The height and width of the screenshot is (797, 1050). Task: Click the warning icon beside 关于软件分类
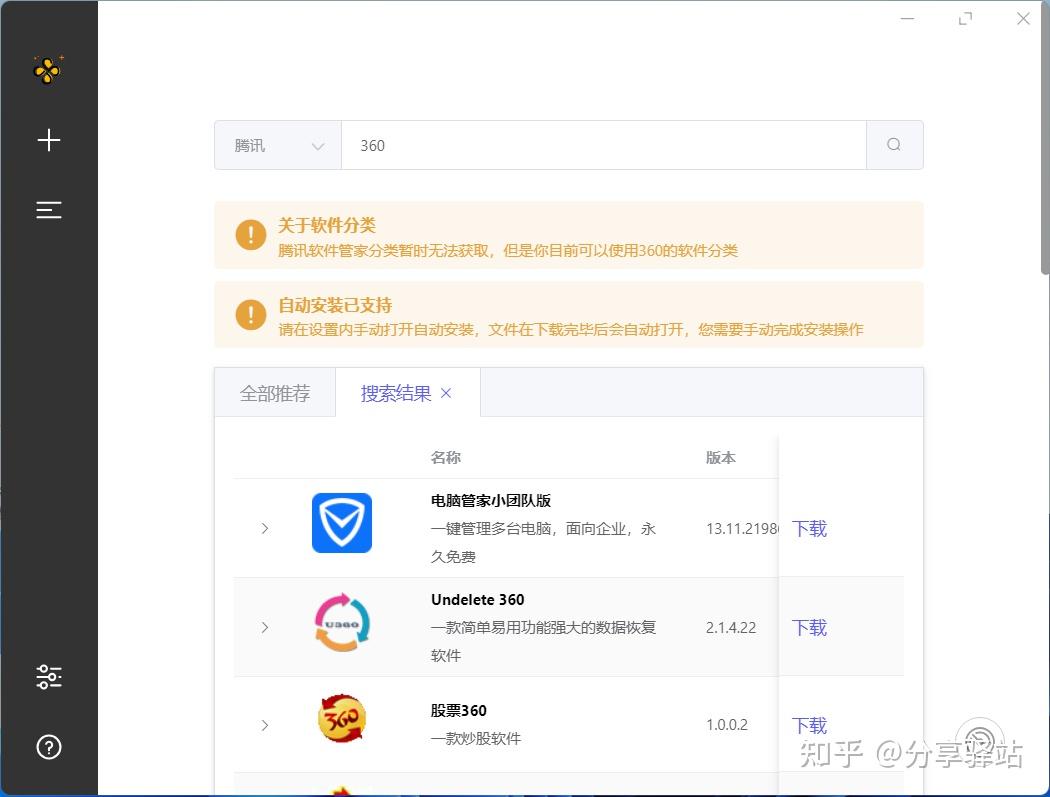(251, 235)
